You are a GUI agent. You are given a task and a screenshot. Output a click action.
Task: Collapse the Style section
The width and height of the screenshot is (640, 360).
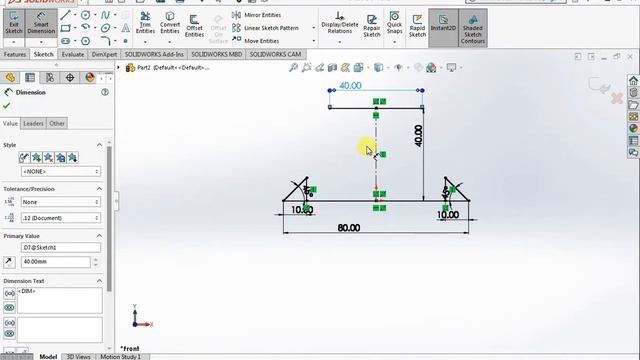(99, 145)
